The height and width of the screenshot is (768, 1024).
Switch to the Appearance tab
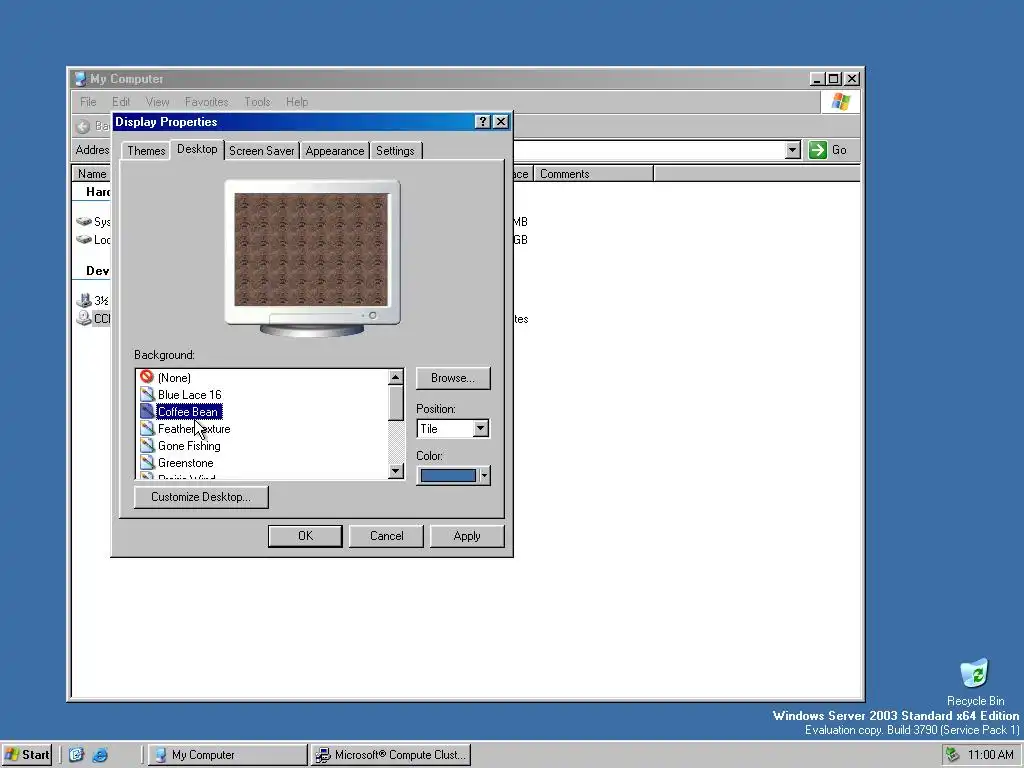pyautogui.click(x=334, y=151)
